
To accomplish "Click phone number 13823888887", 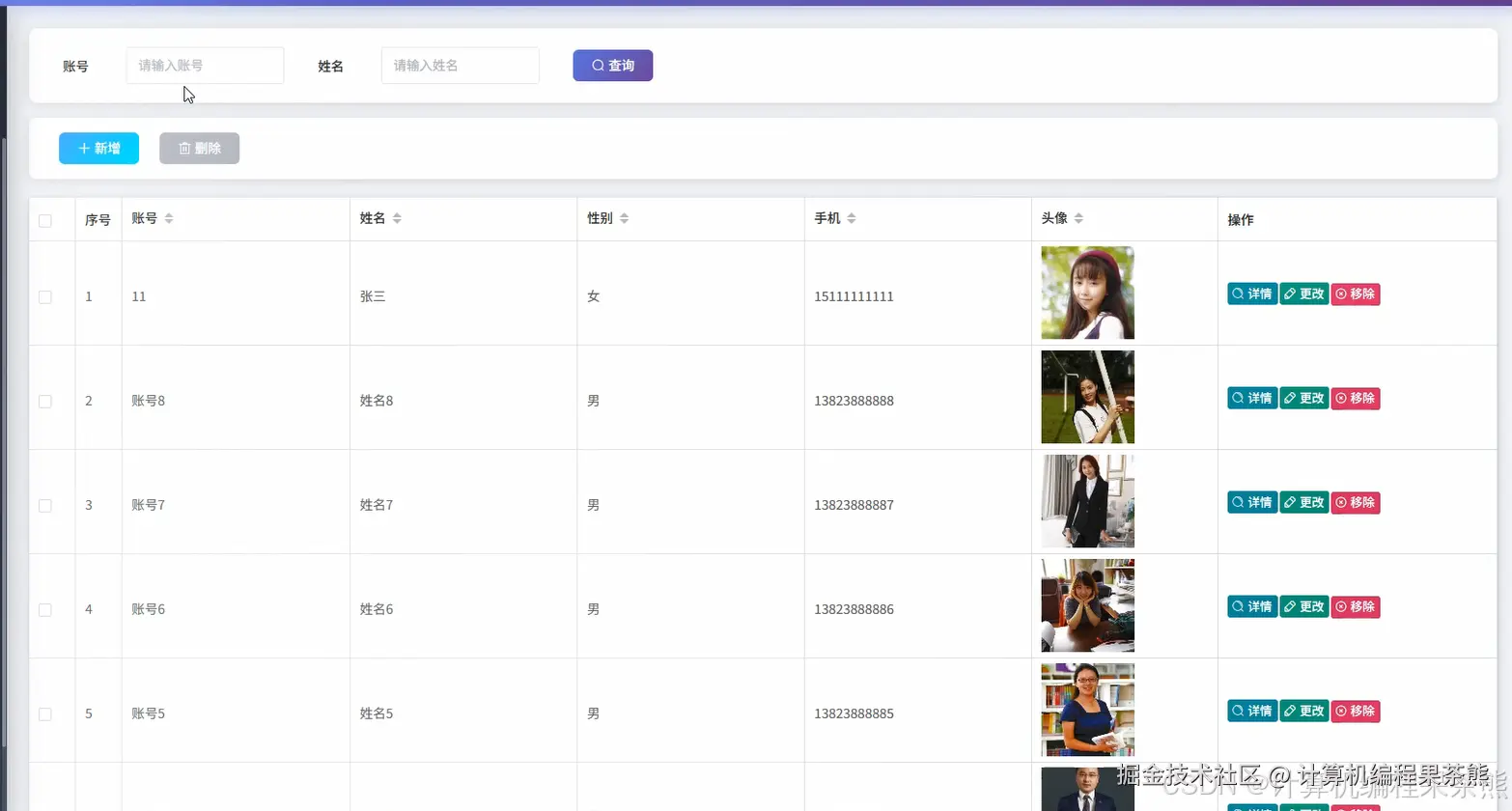I will [854, 505].
